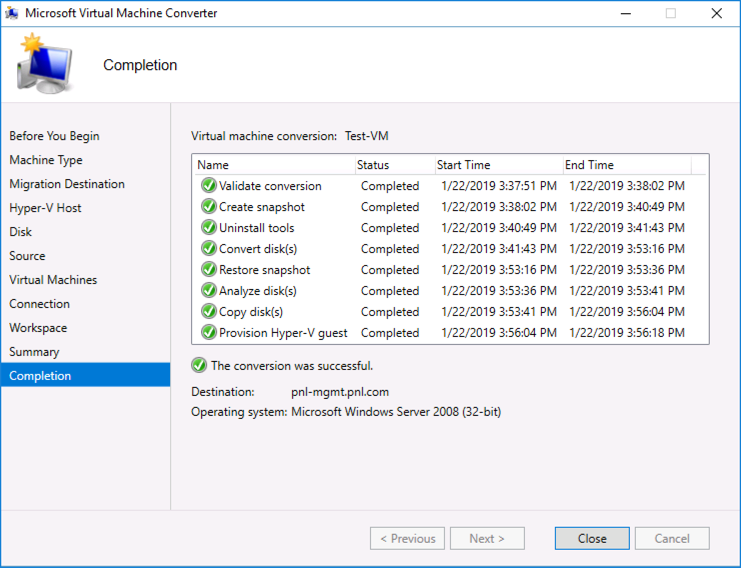Open the Workspace step
The height and width of the screenshot is (568, 741).
click(x=38, y=328)
